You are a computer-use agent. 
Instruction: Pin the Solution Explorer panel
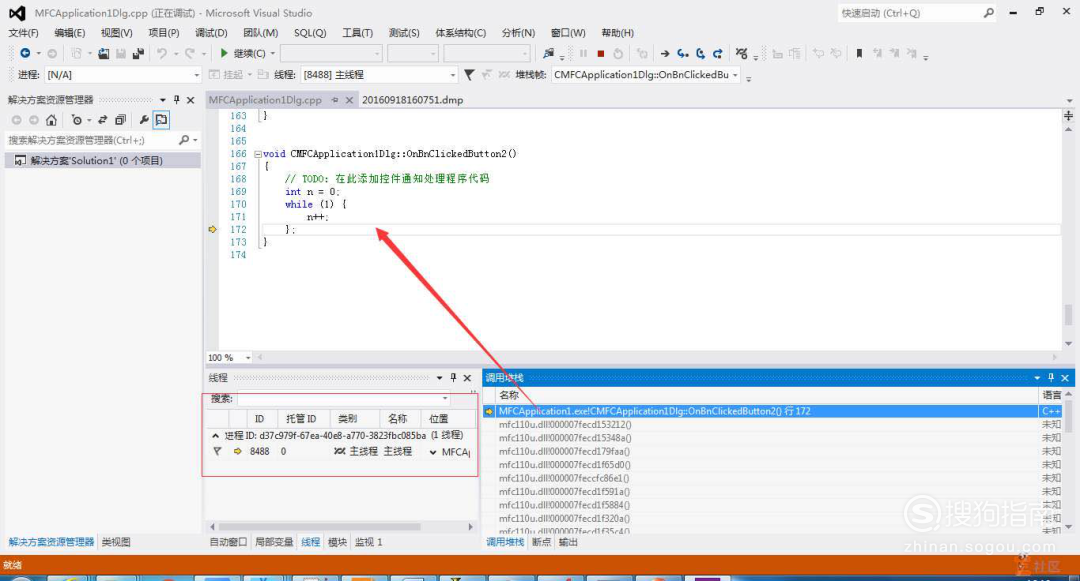click(176, 100)
